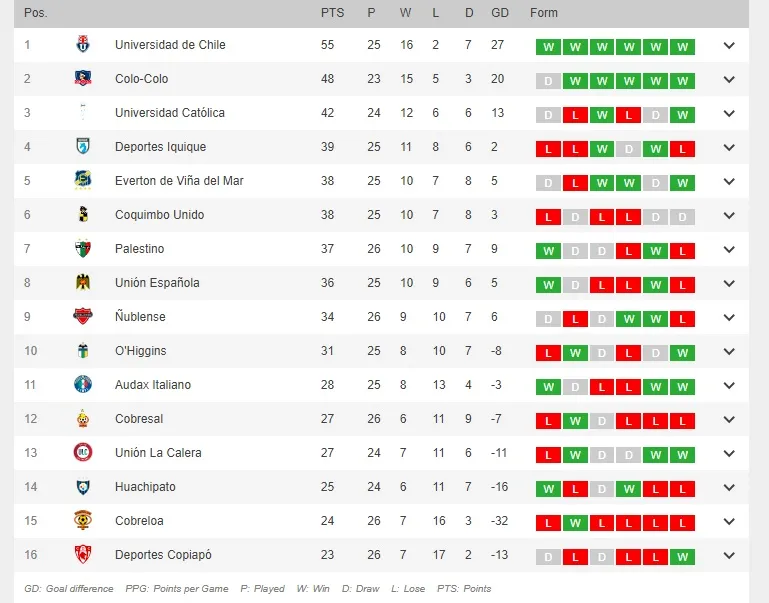
Task: Click the Deportes Iquique crest icon
Action: pyautogui.click(x=83, y=147)
